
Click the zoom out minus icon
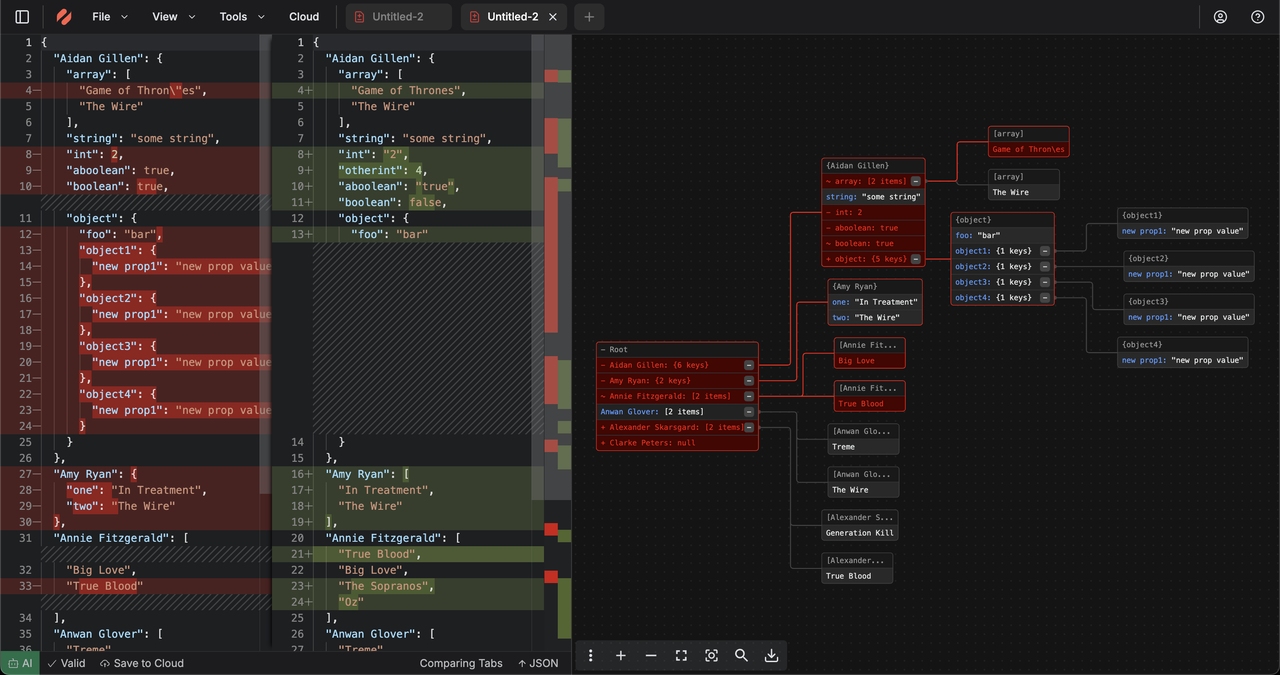[651, 655]
